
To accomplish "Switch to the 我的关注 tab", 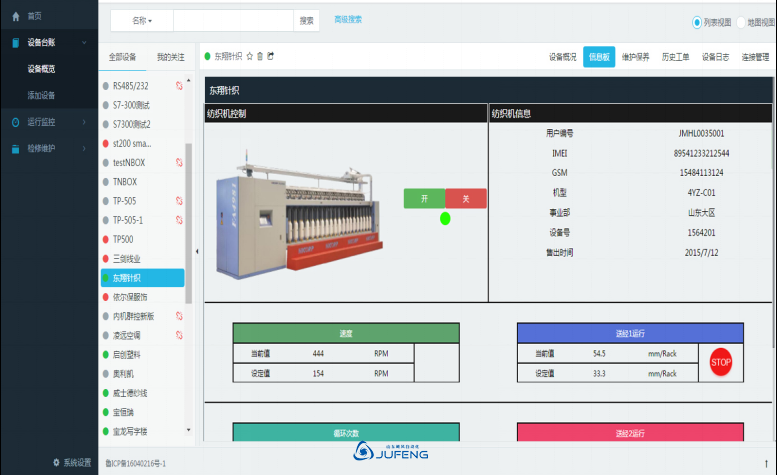I will click(x=170, y=57).
